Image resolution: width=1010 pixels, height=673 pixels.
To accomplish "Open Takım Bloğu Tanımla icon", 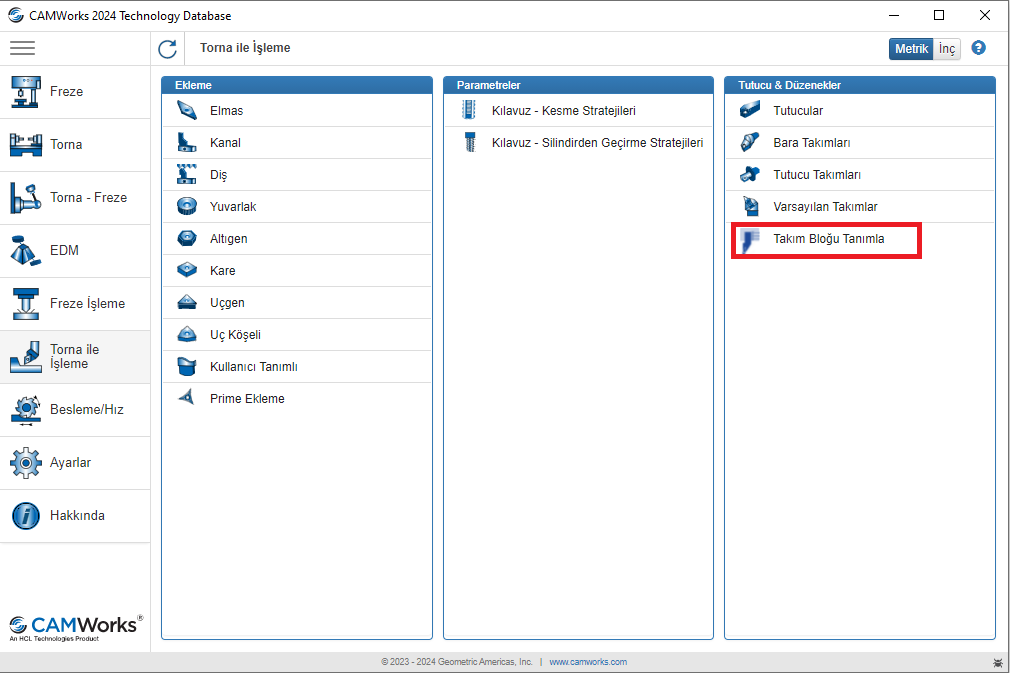I will pos(750,240).
